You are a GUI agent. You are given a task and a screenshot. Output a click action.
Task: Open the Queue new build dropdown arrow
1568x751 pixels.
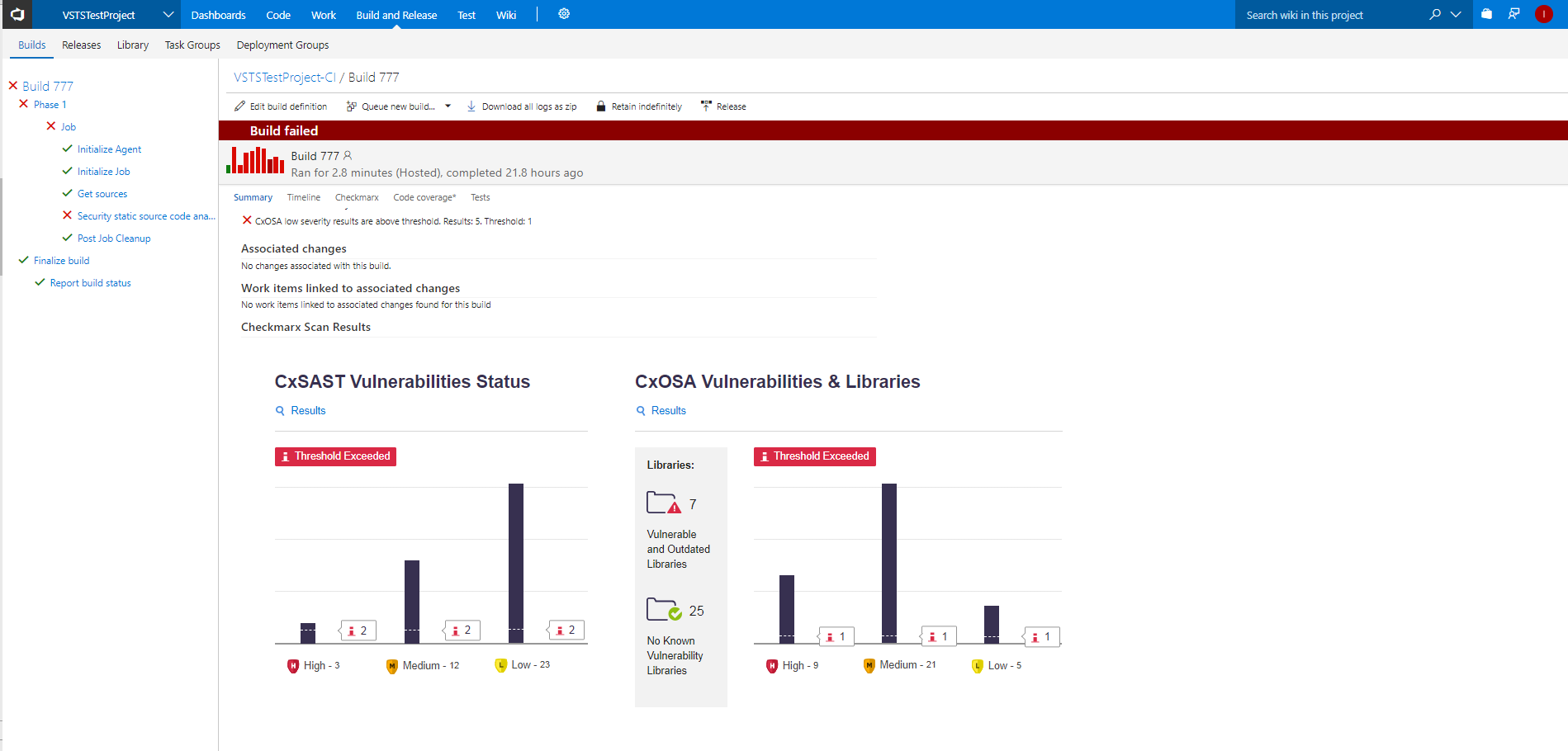tap(448, 106)
